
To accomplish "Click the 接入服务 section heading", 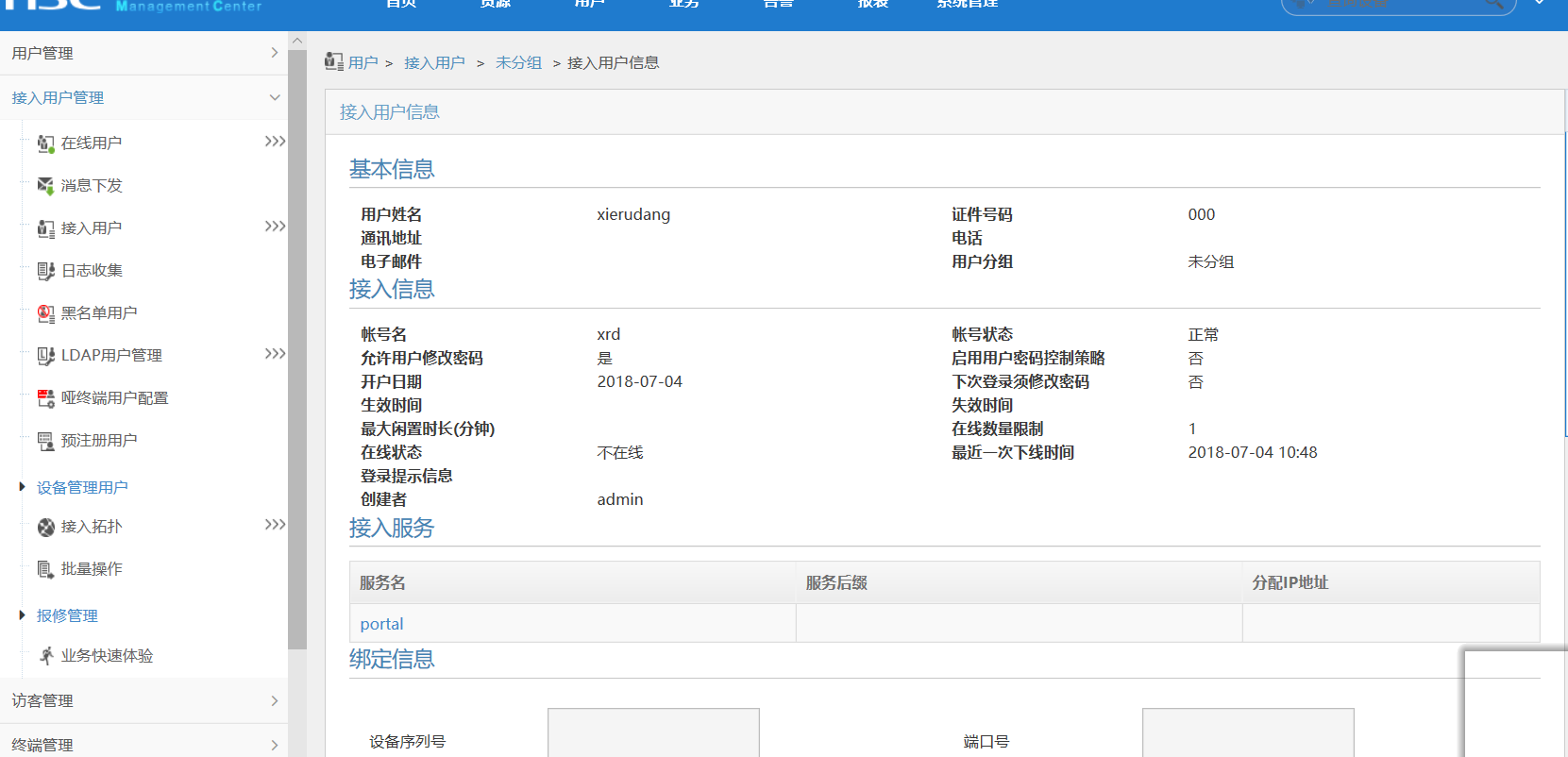I will point(392,528).
